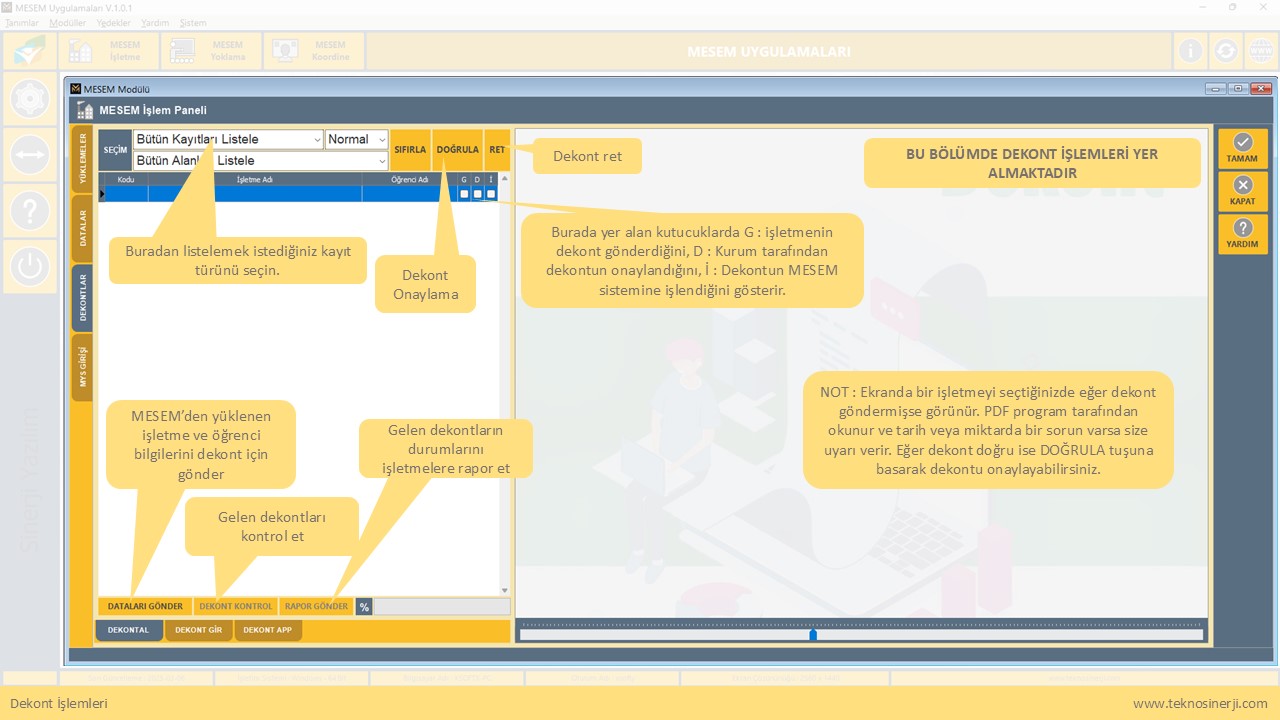Open YARDIM help icon in right panel

pyautogui.click(x=1243, y=229)
